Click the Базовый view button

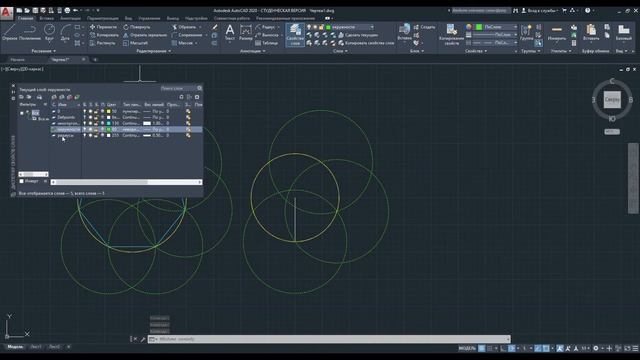click(623, 33)
